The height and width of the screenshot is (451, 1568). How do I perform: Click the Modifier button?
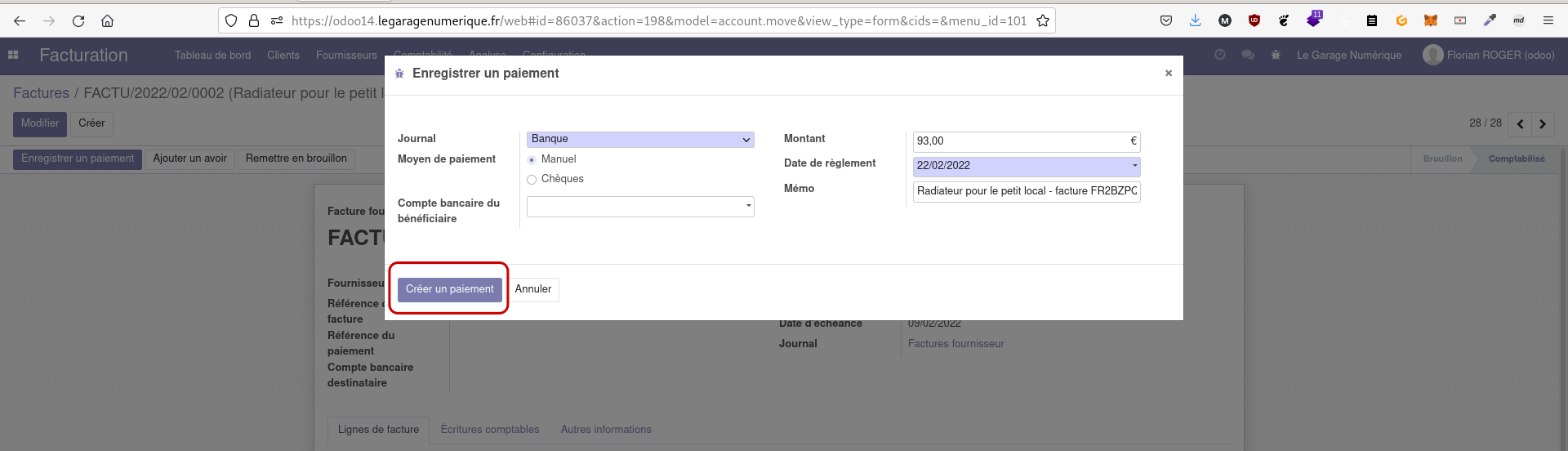40,123
